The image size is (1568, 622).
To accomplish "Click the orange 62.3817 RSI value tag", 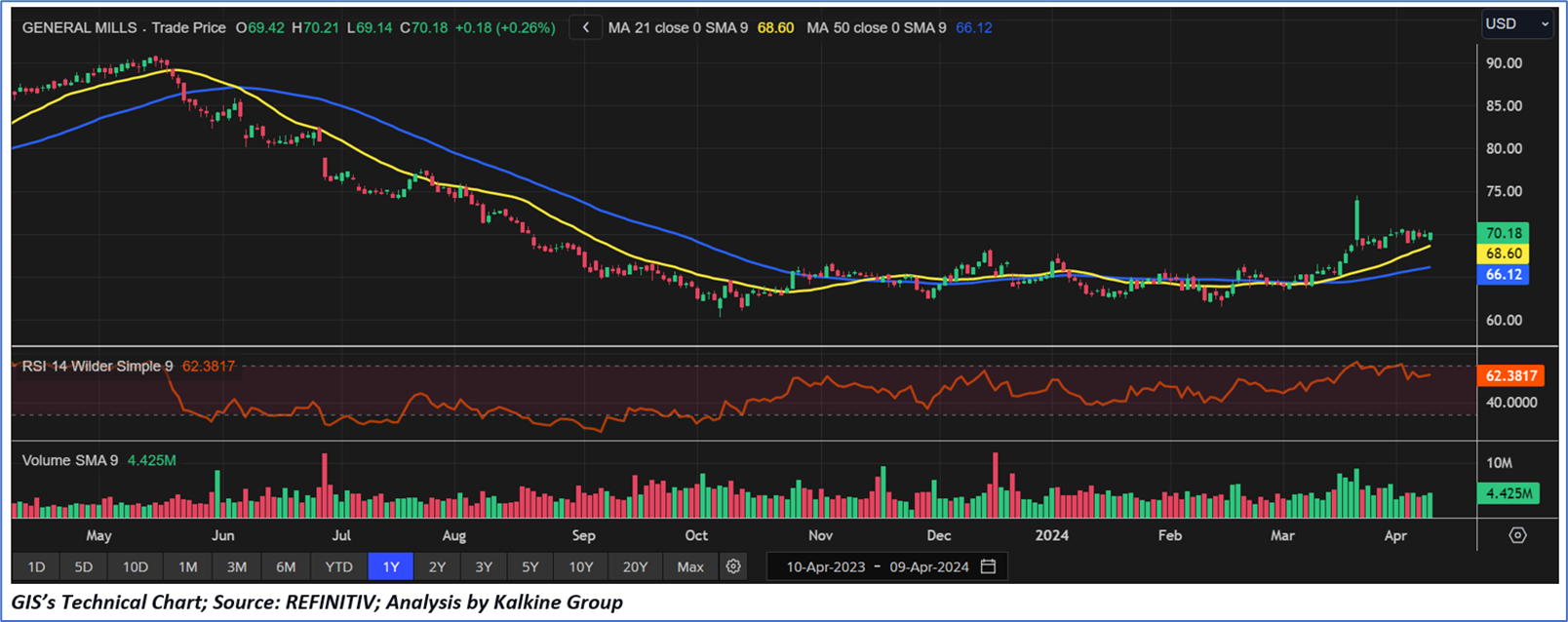I will tap(1511, 375).
